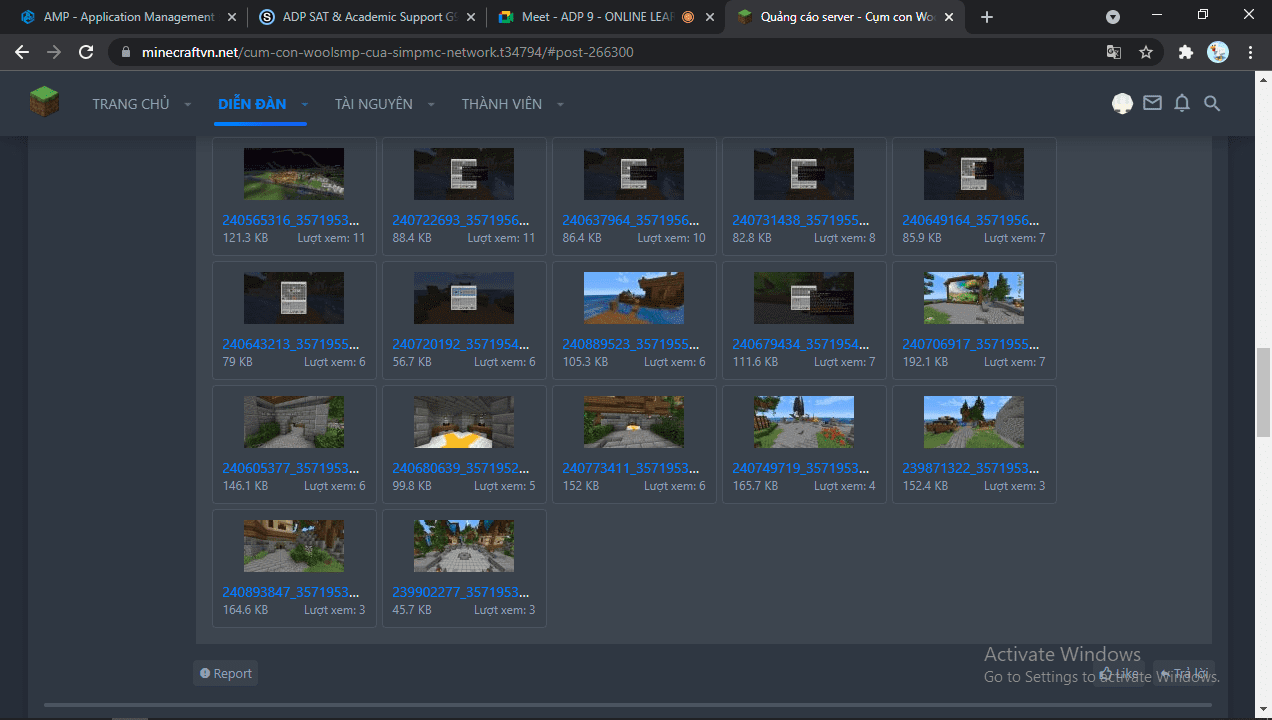The image size is (1272, 720).
Task: Click the Report button
Action: tap(225, 673)
